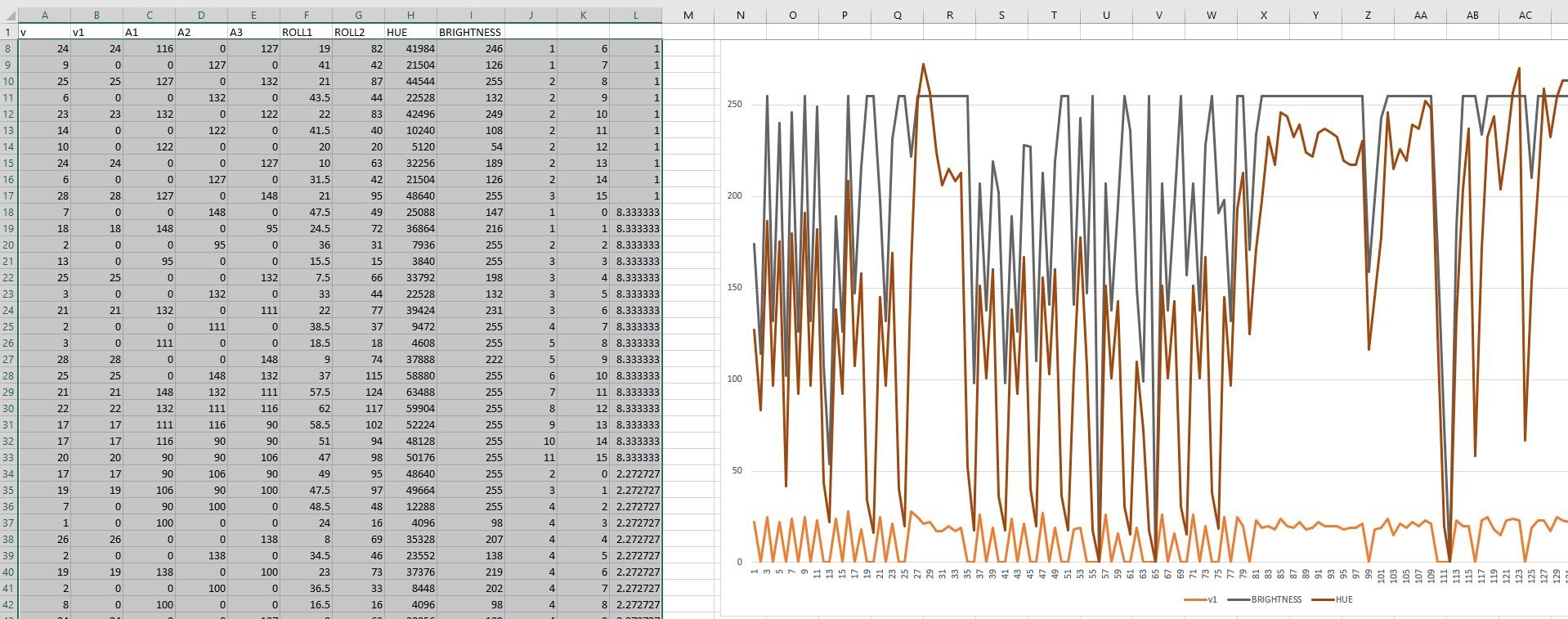The image size is (1568, 619).
Task: Click the A2 header cell
Action: [x=201, y=32]
